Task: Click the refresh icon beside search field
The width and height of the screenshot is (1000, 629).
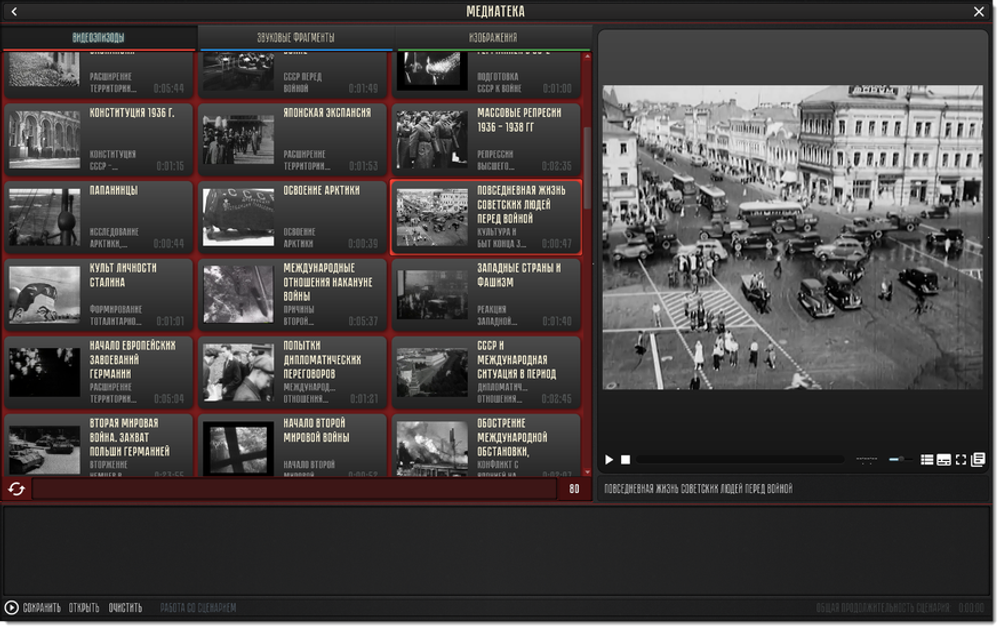Action: 16,489
